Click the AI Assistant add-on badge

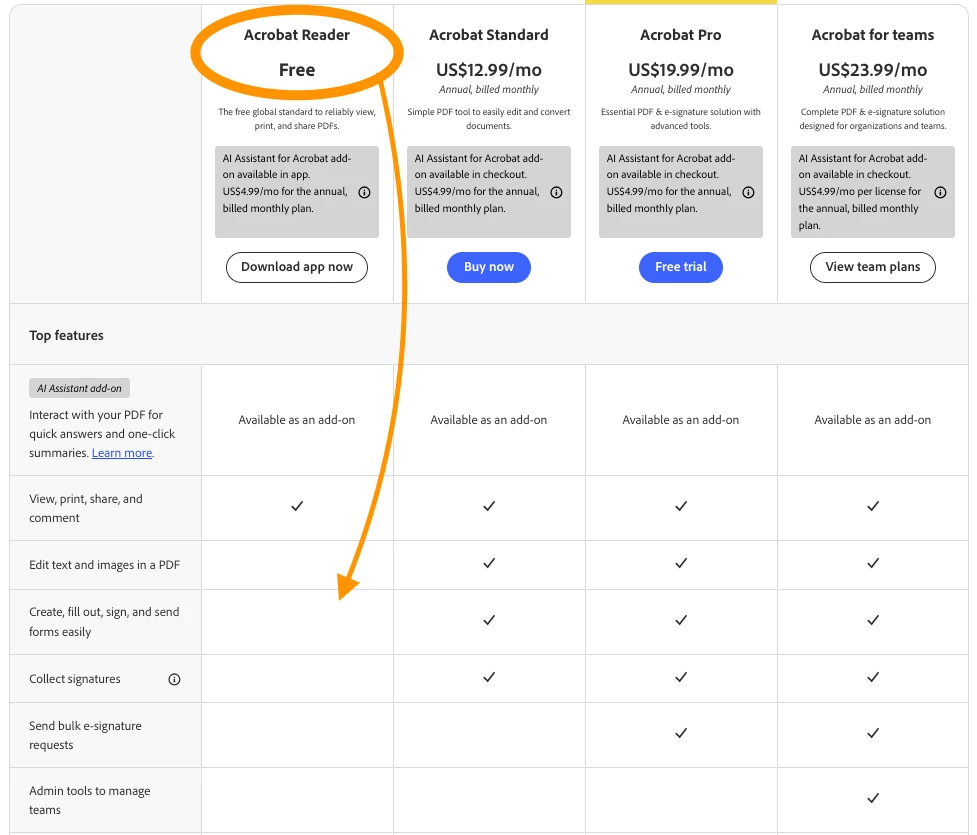(79, 388)
